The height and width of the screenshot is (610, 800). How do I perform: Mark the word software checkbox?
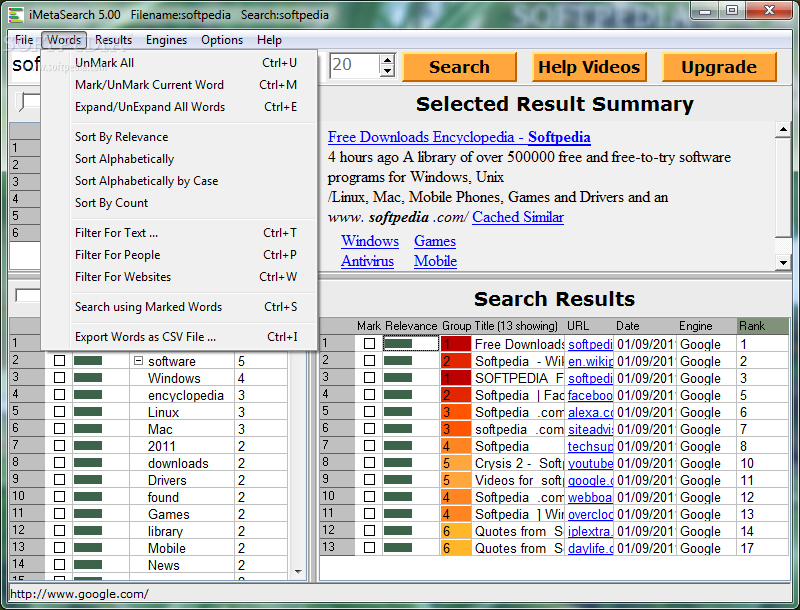[59, 361]
